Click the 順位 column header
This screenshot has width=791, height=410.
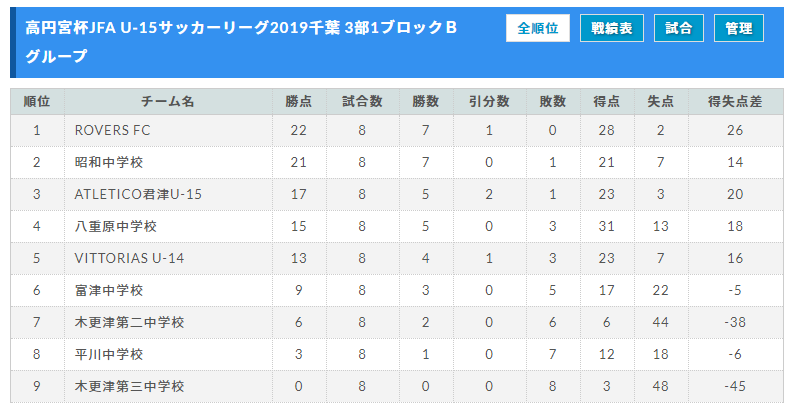click(37, 101)
